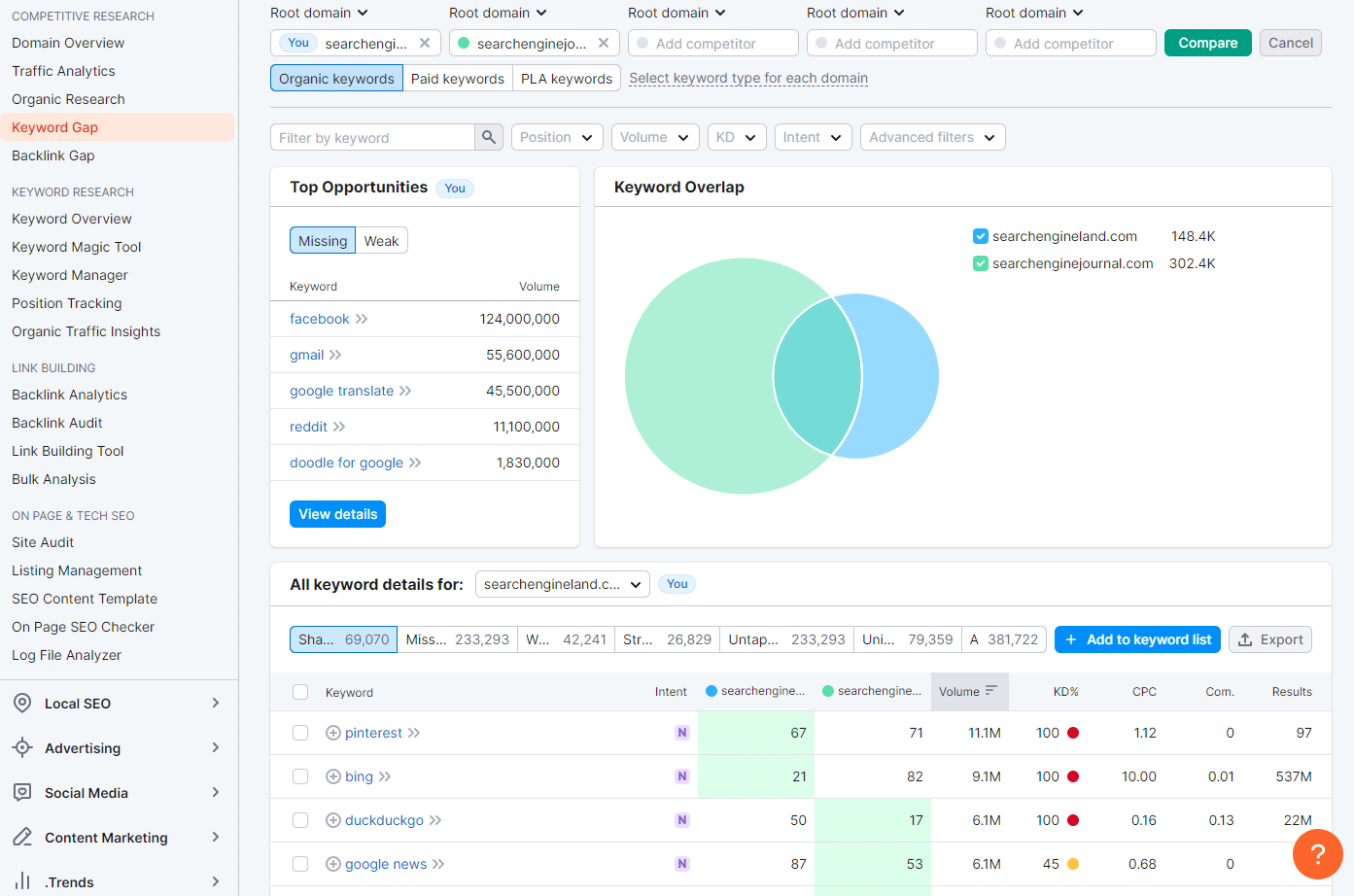Check the pinterest row checkbox

click(300, 733)
